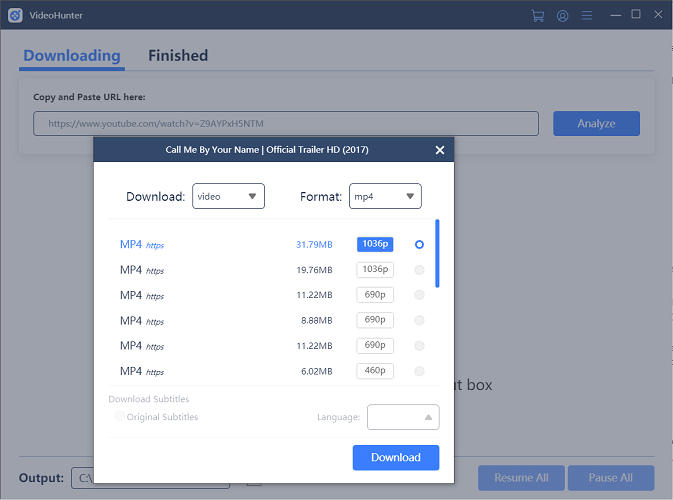Click the highlighted 1036p quality badge
673x500 pixels.
[x=375, y=244]
